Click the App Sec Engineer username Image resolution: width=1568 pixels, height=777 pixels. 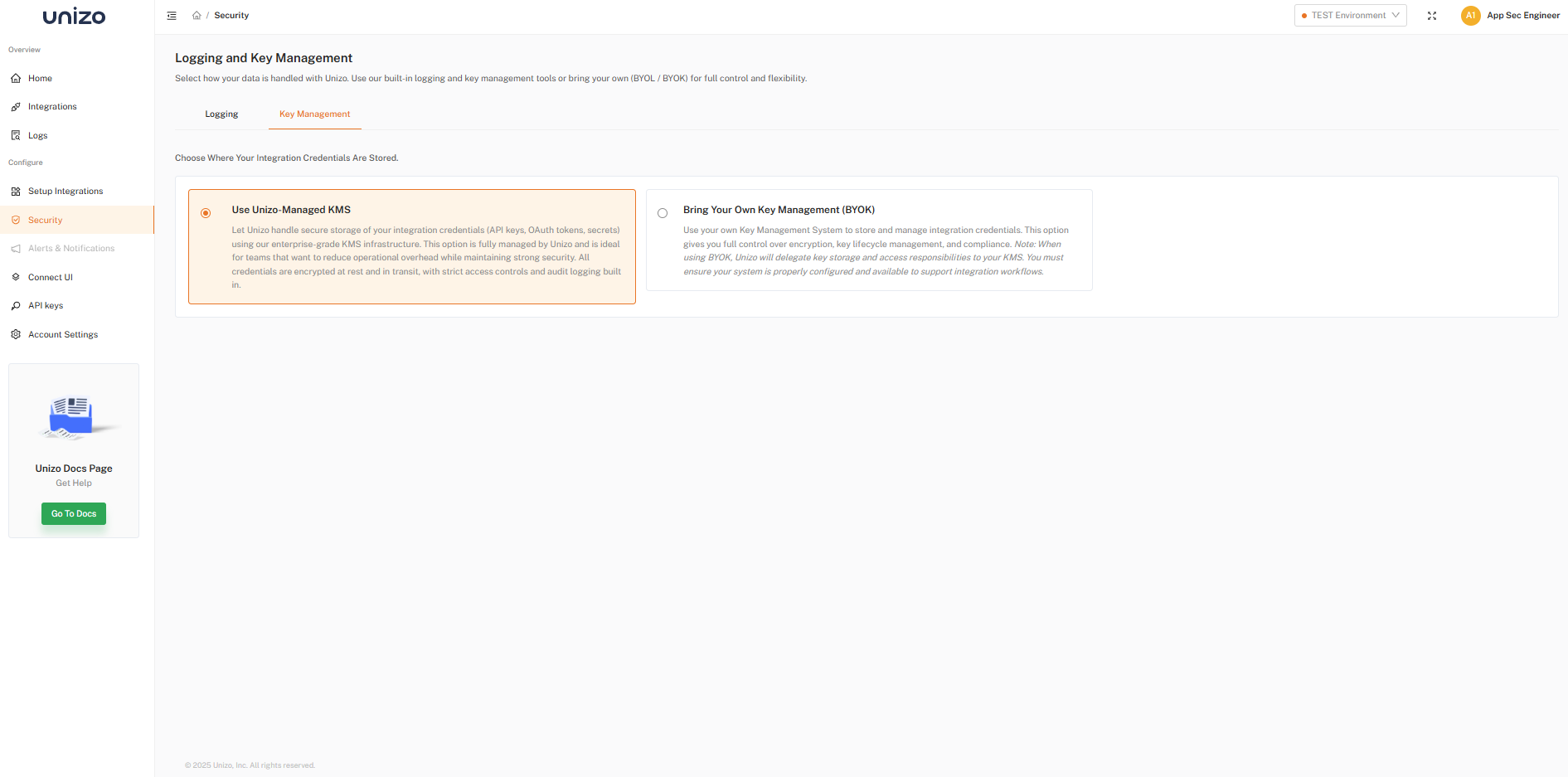[x=1523, y=16]
